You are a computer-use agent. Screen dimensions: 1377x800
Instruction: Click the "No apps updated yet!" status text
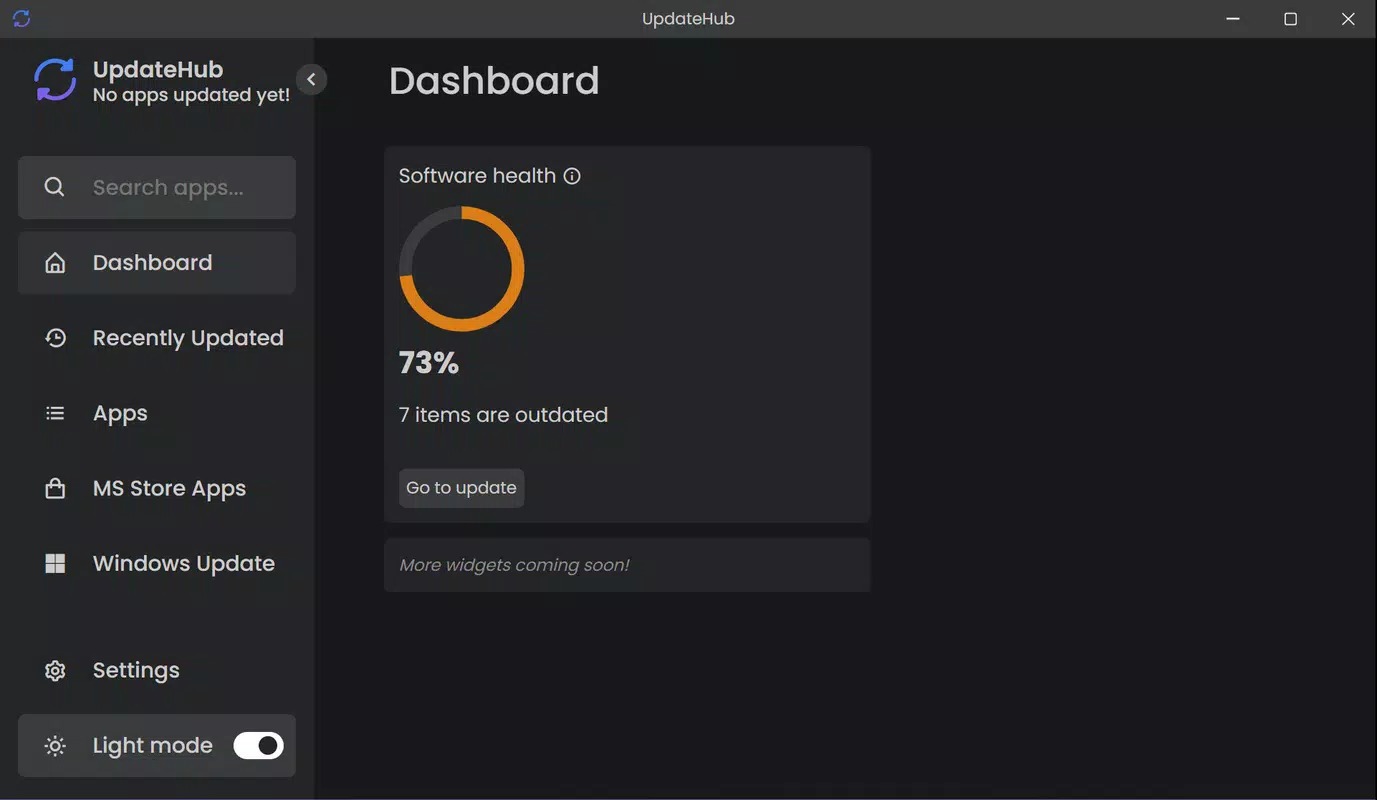click(x=191, y=95)
